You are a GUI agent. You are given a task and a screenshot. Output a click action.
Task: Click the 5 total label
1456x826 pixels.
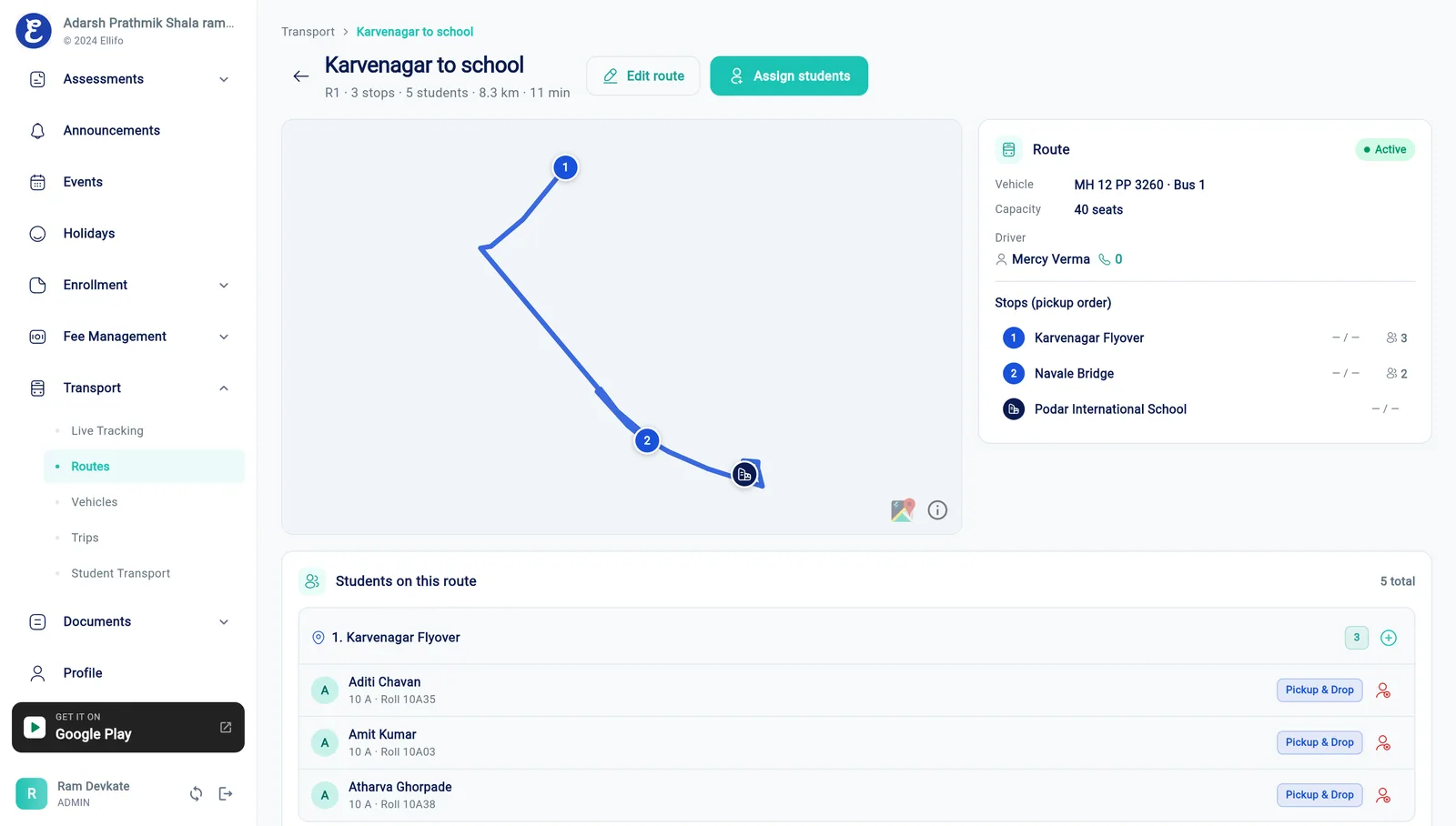coord(1398,581)
